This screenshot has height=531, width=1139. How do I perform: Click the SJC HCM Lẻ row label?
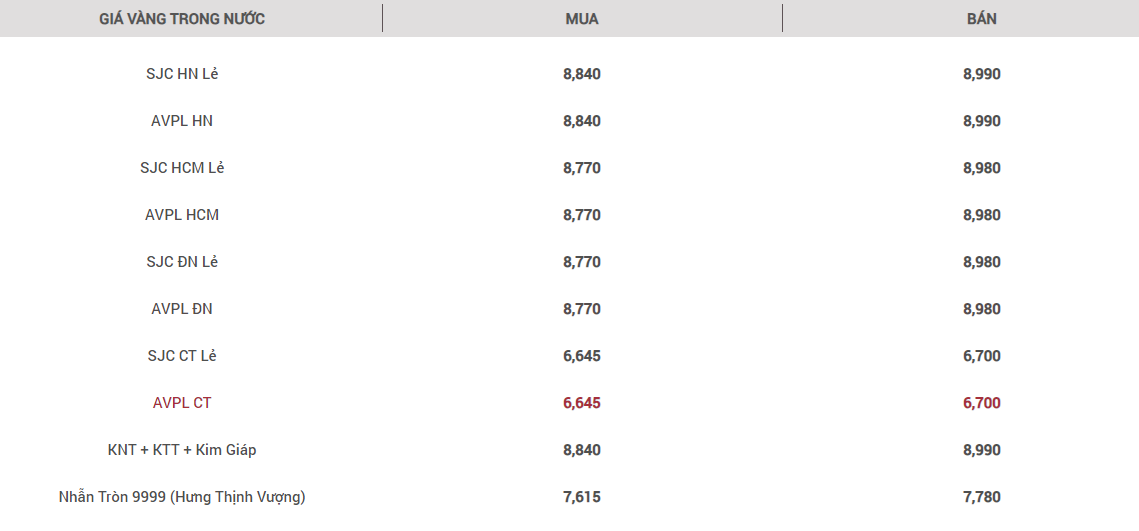pyautogui.click(x=182, y=168)
